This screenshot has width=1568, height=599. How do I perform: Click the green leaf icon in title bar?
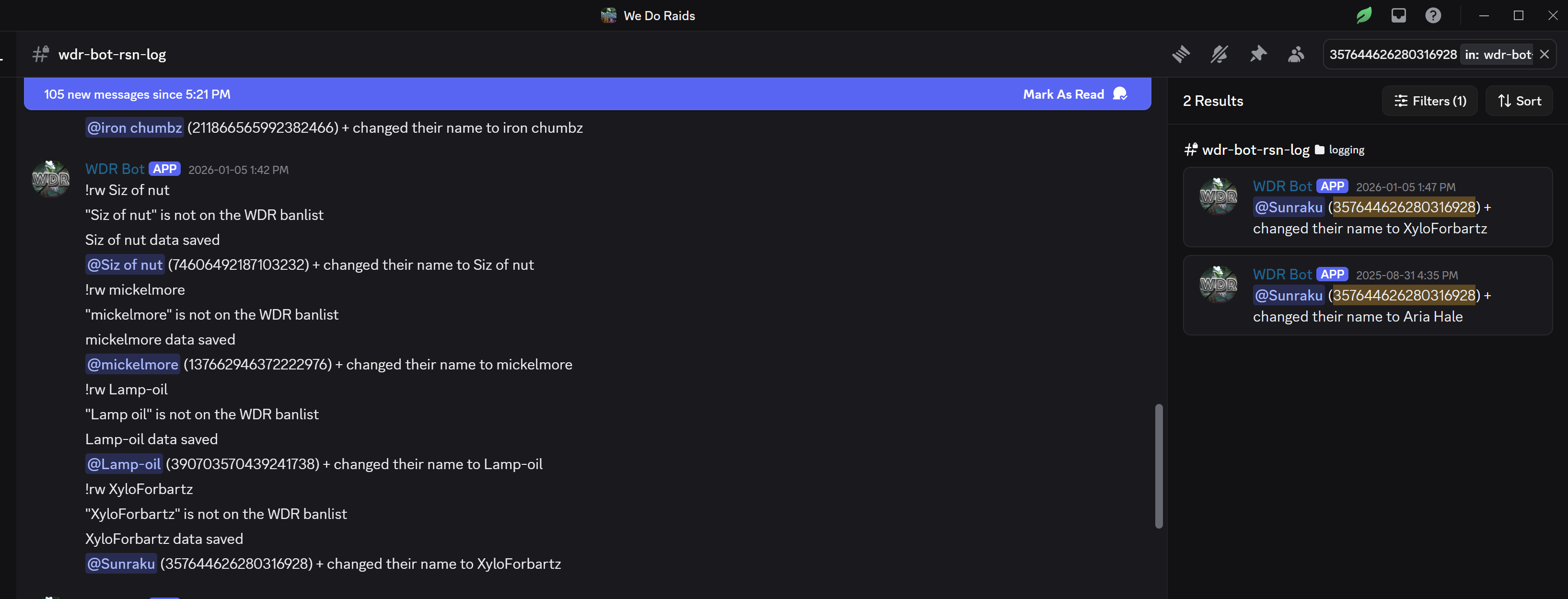click(1363, 15)
